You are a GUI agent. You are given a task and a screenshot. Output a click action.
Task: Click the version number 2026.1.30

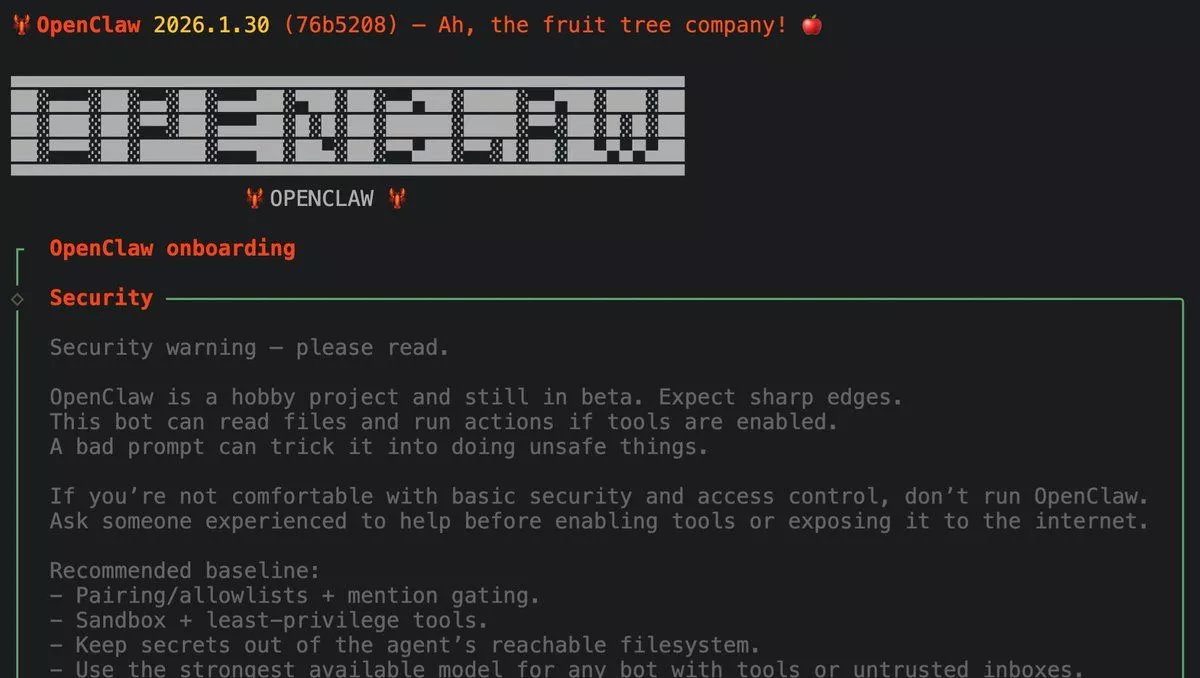tap(211, 25)
